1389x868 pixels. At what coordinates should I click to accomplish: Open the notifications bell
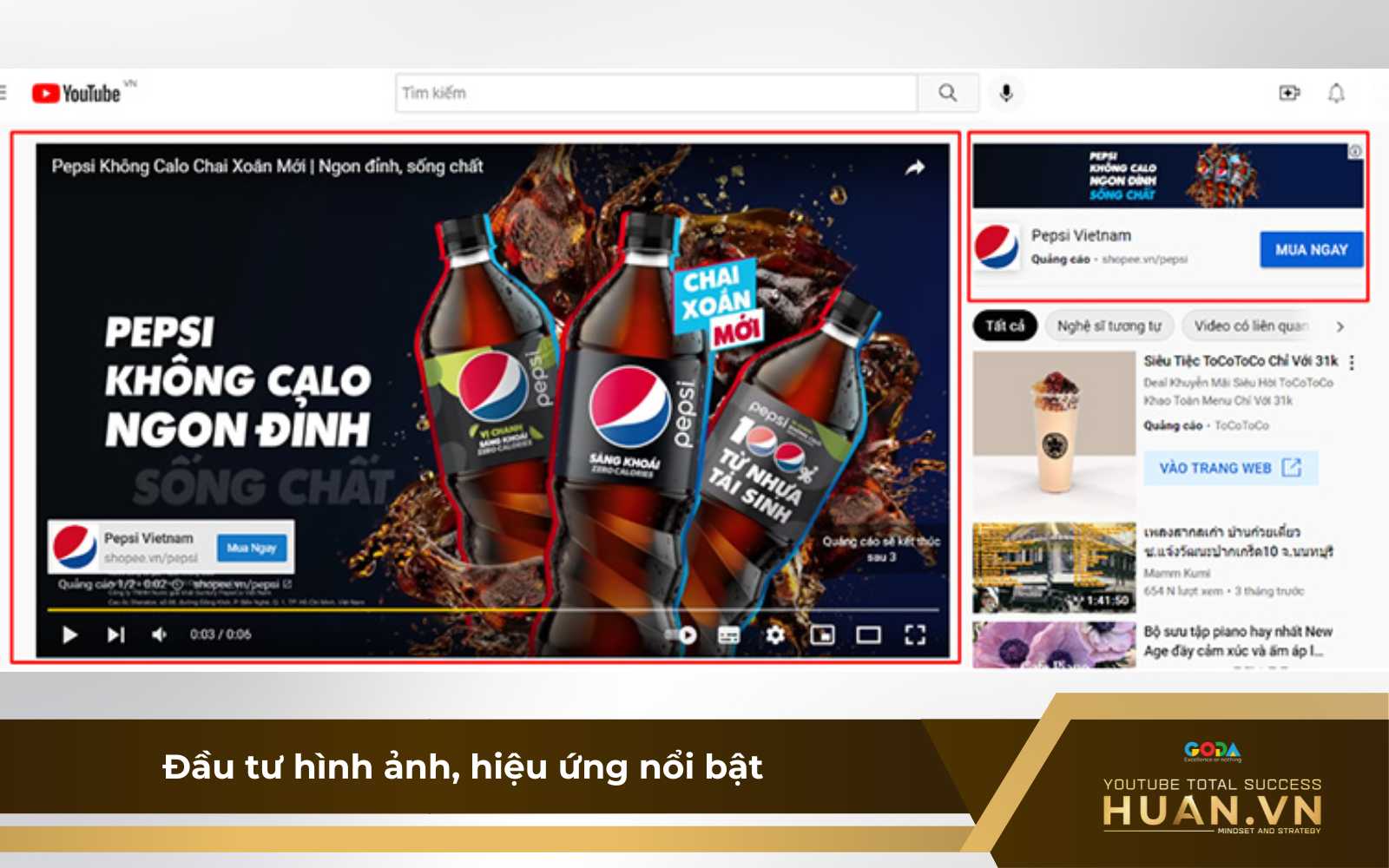click(1336, 93)
